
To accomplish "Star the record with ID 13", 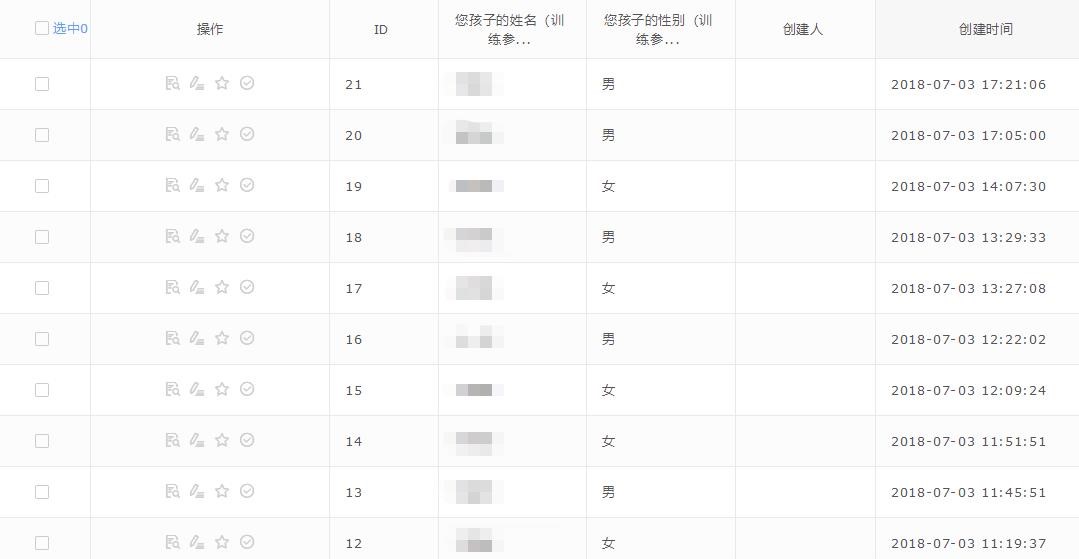I will tap(222, 491).
